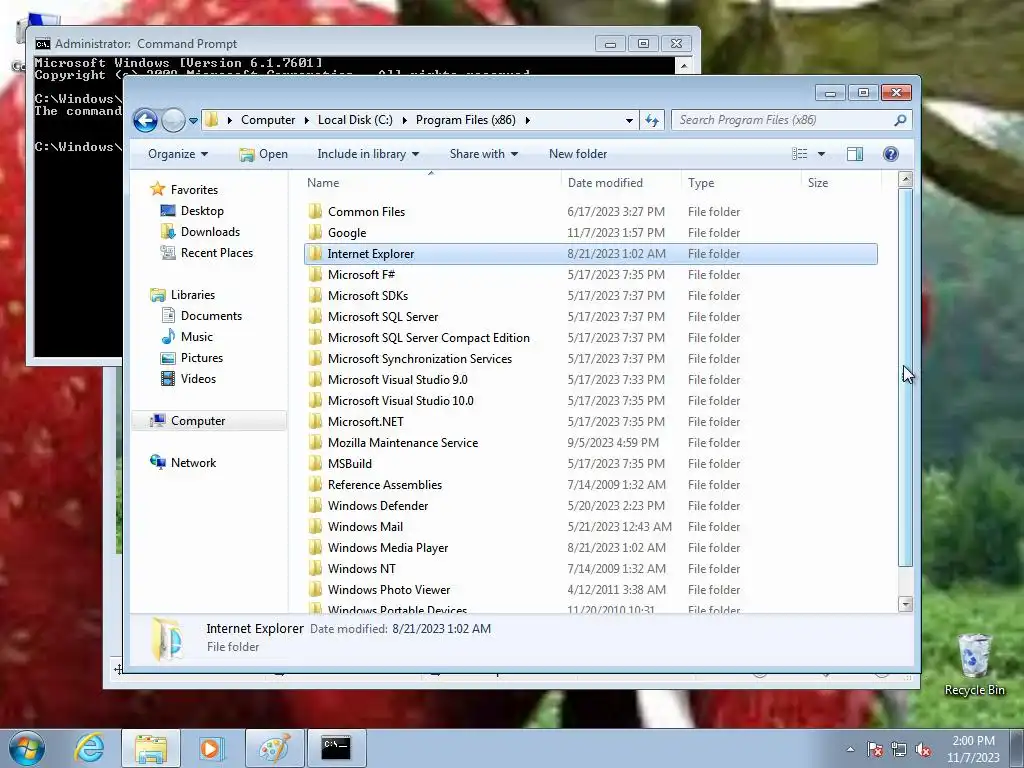The width and height of the screenshot is (1024, 768).
Task: Open Explorer help icon
Action: click(x=891, y=154)
